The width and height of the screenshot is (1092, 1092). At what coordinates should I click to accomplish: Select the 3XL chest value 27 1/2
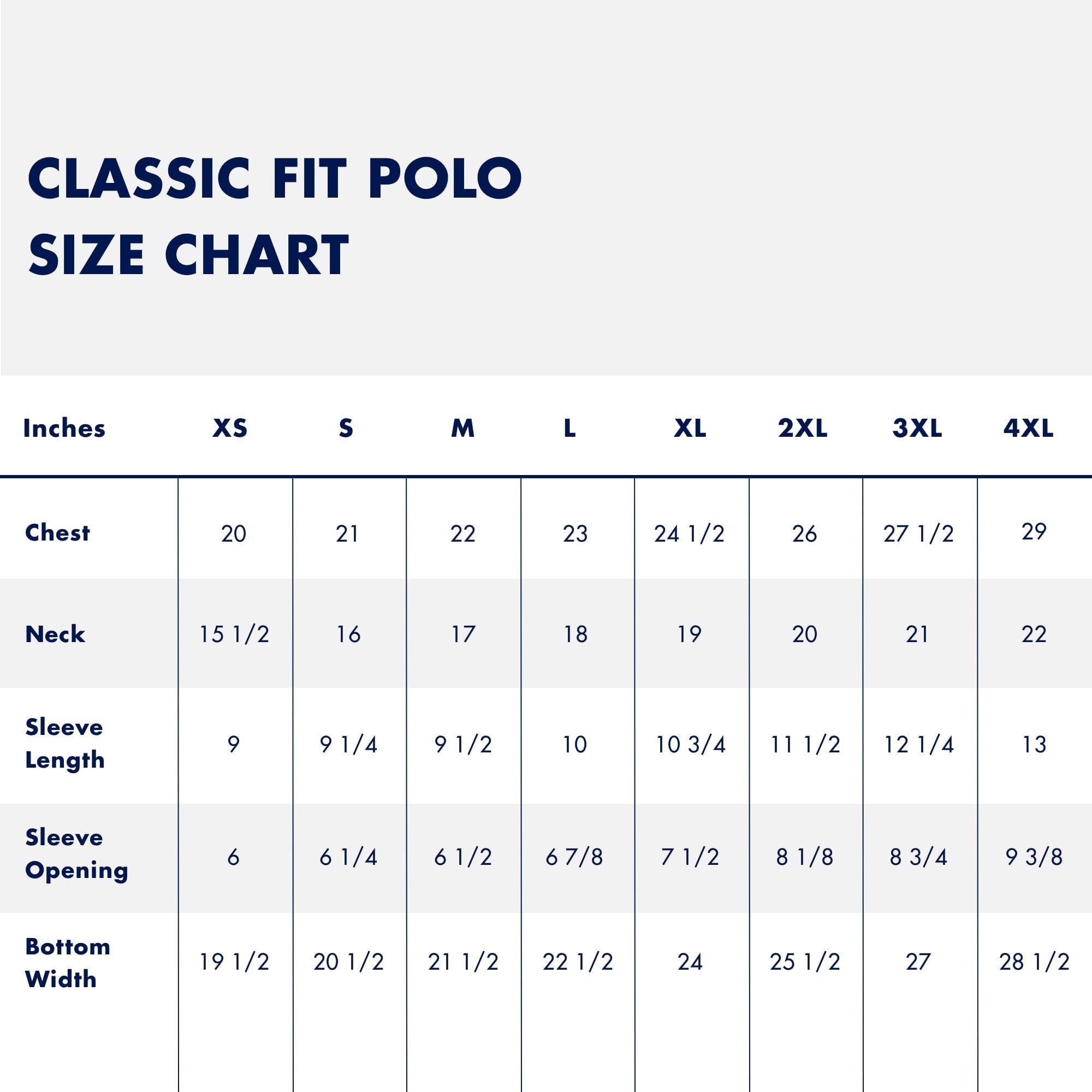click(x=918, y=533)
